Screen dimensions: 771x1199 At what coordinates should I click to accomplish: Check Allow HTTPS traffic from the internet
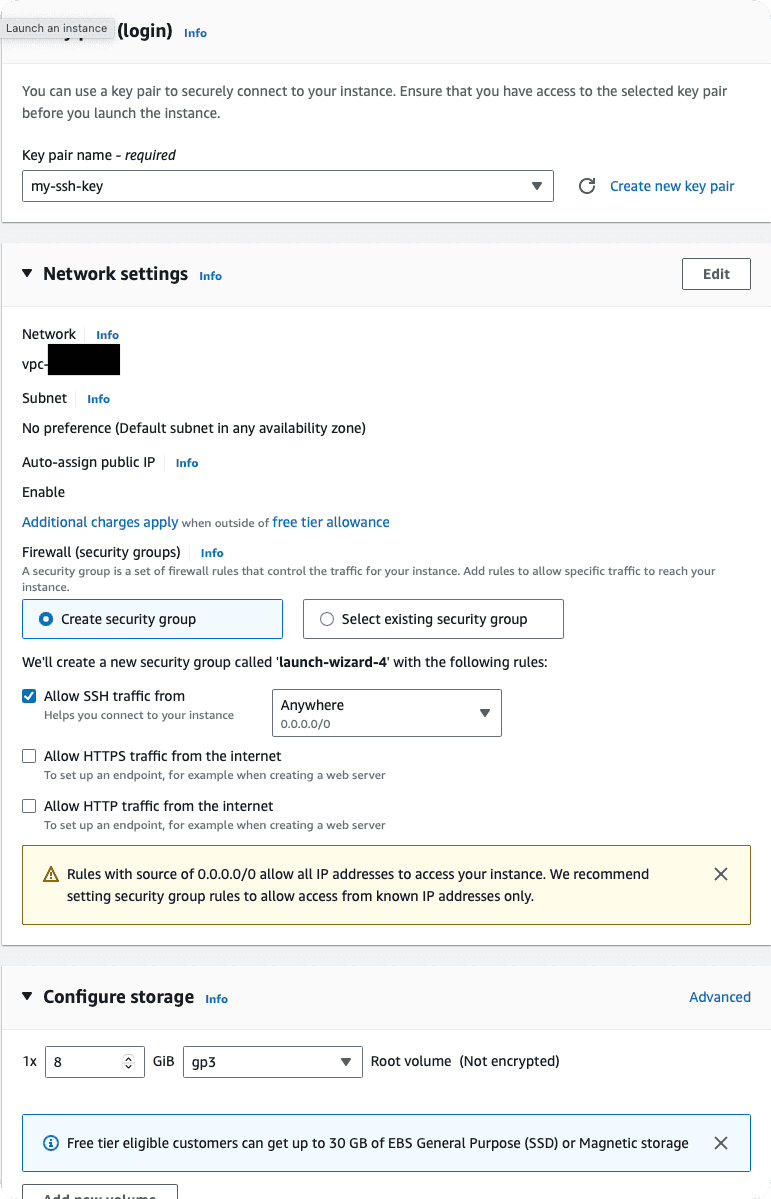29,756
